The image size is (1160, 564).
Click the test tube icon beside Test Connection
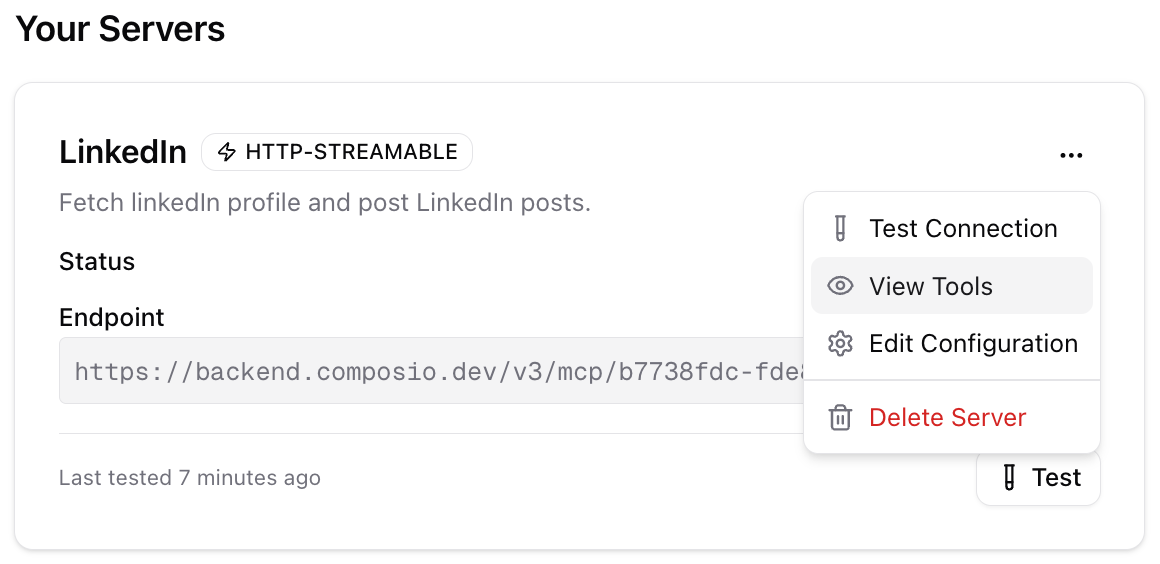840,229
